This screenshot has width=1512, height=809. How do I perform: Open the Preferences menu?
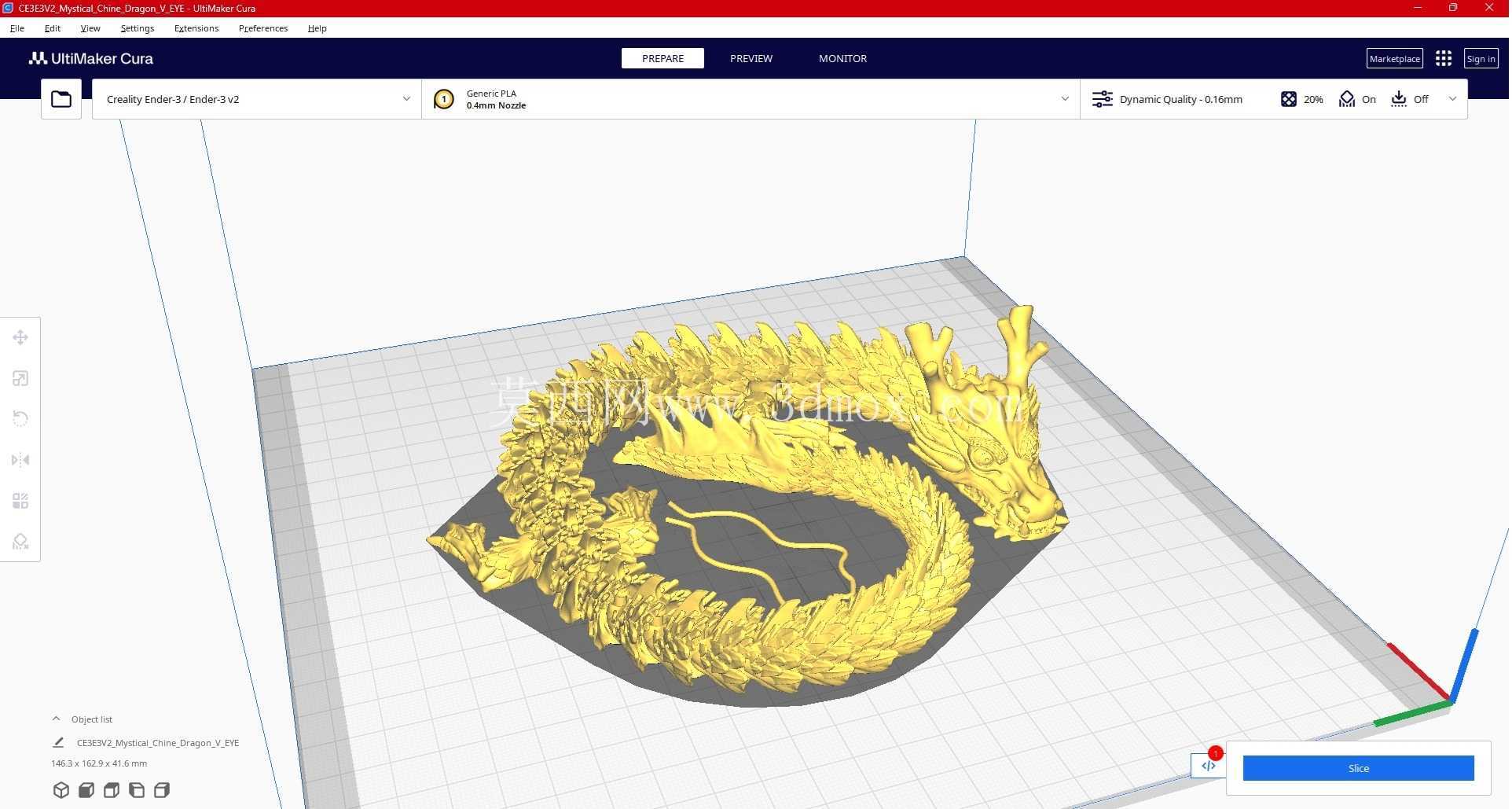pyautogui.click(x=263, y=28)
